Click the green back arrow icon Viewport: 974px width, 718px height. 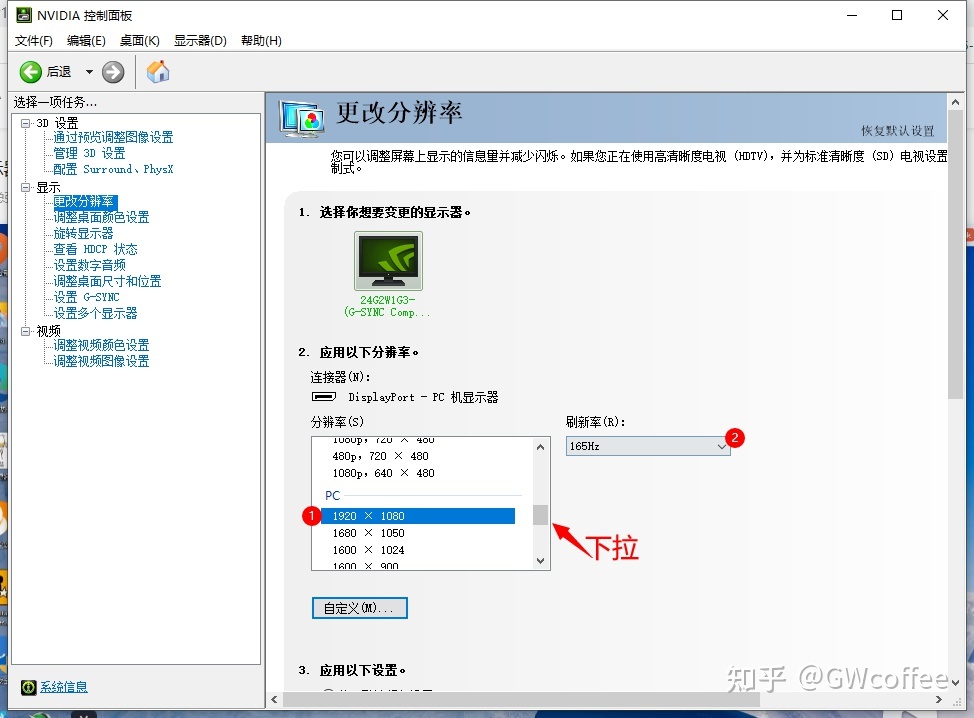(x=30, y=72)
